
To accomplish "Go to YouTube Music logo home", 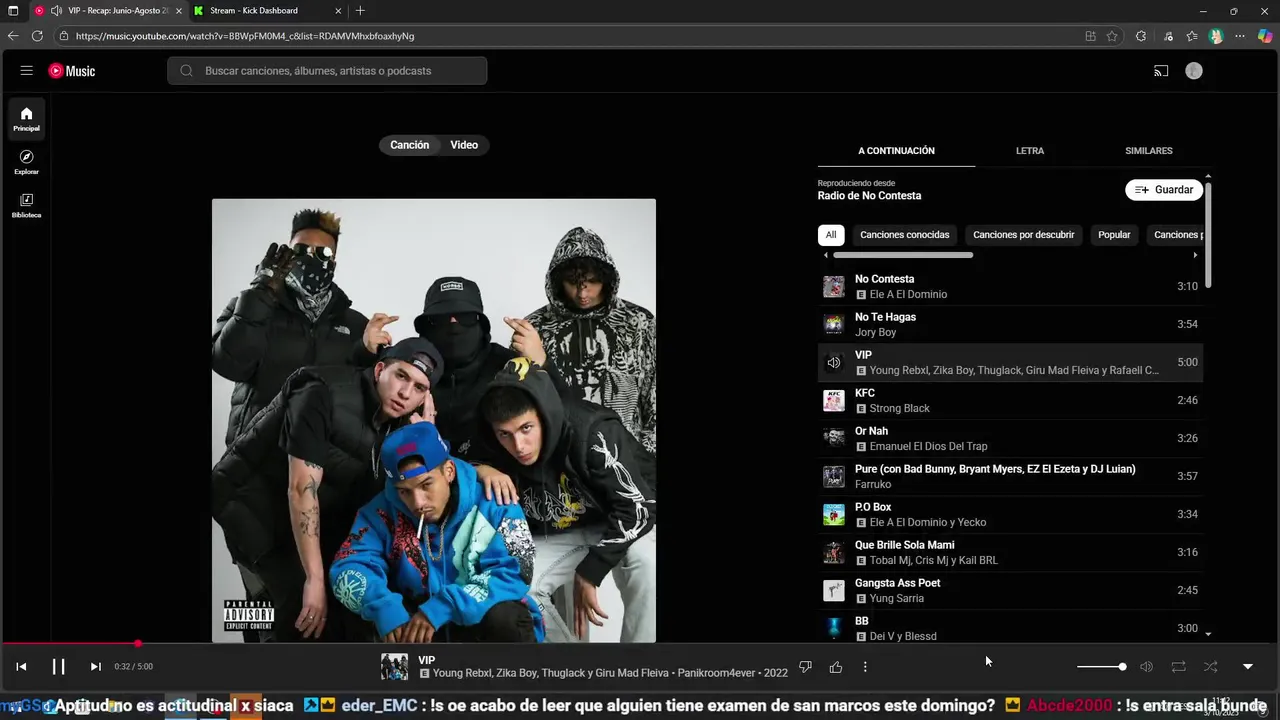I will [x=72, y=71].
